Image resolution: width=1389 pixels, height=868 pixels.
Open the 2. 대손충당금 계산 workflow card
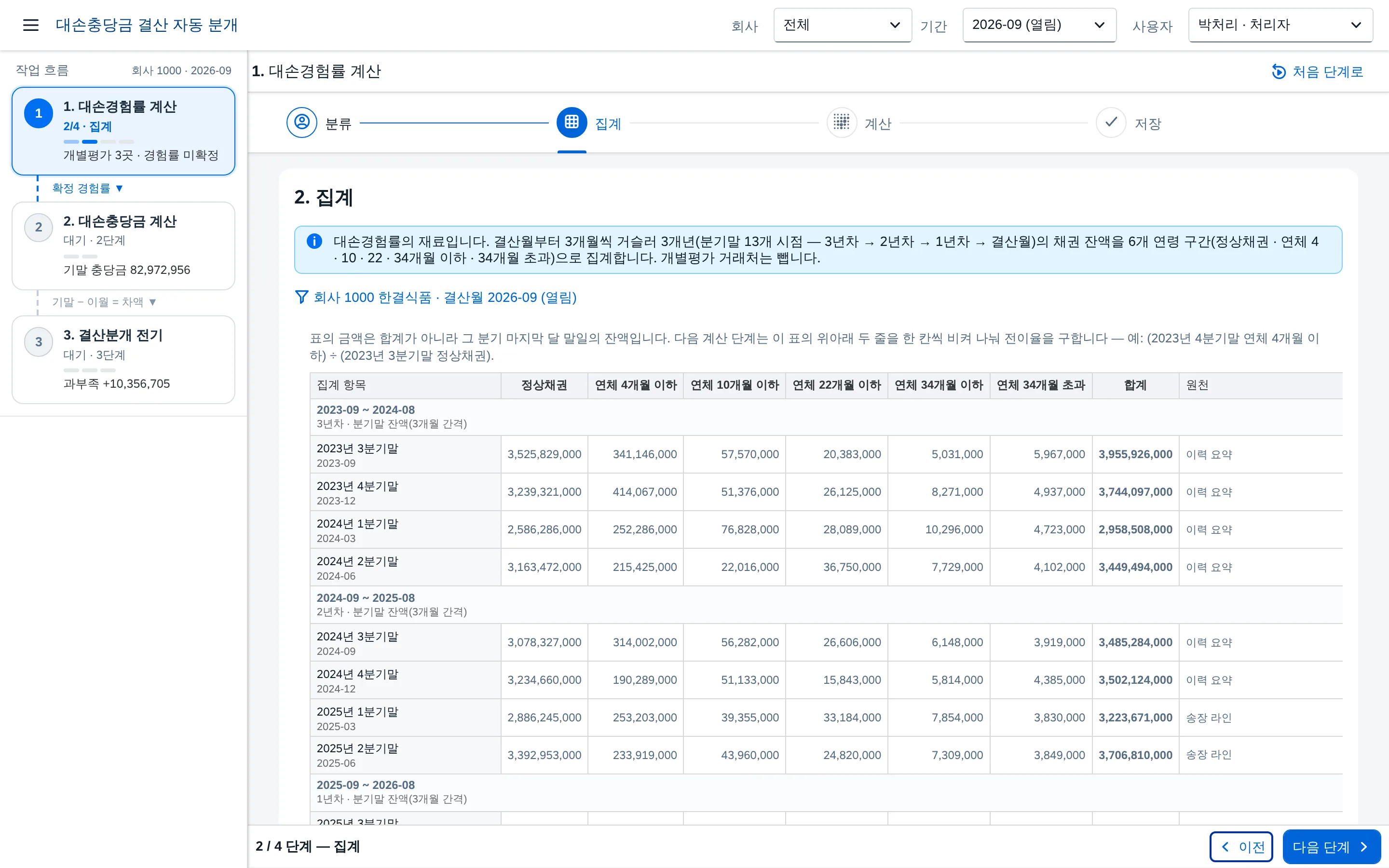123,246
